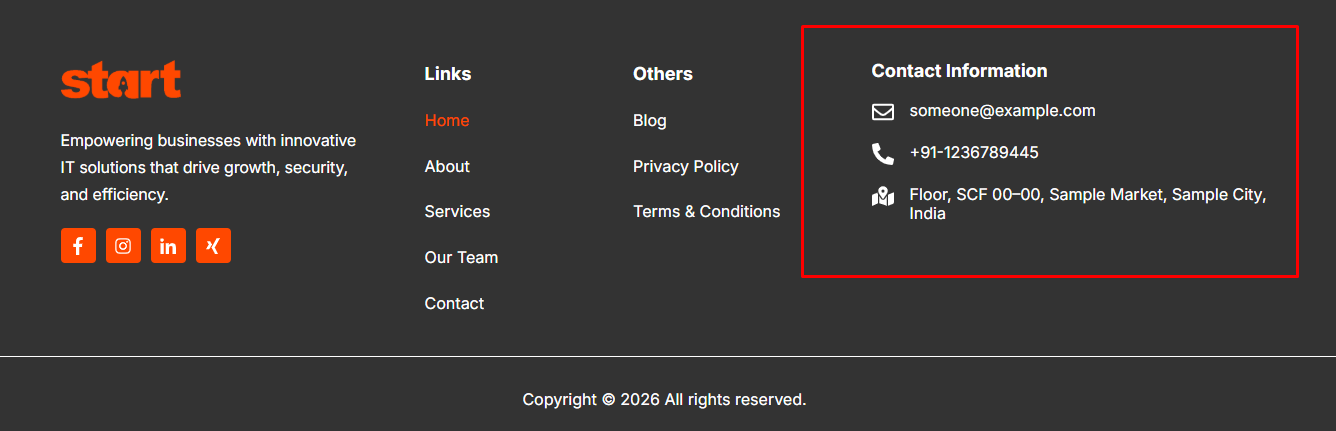Click the Facebook social icon
Viewport: 1336px width, 431px height.
78,246
